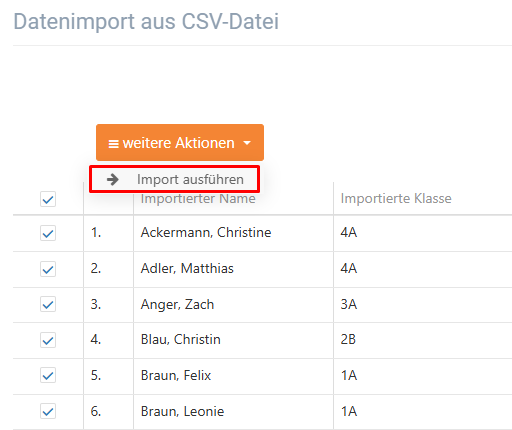Toggle checkbox for Braun, Felix

pyautogui.click(x=48, y=375)
